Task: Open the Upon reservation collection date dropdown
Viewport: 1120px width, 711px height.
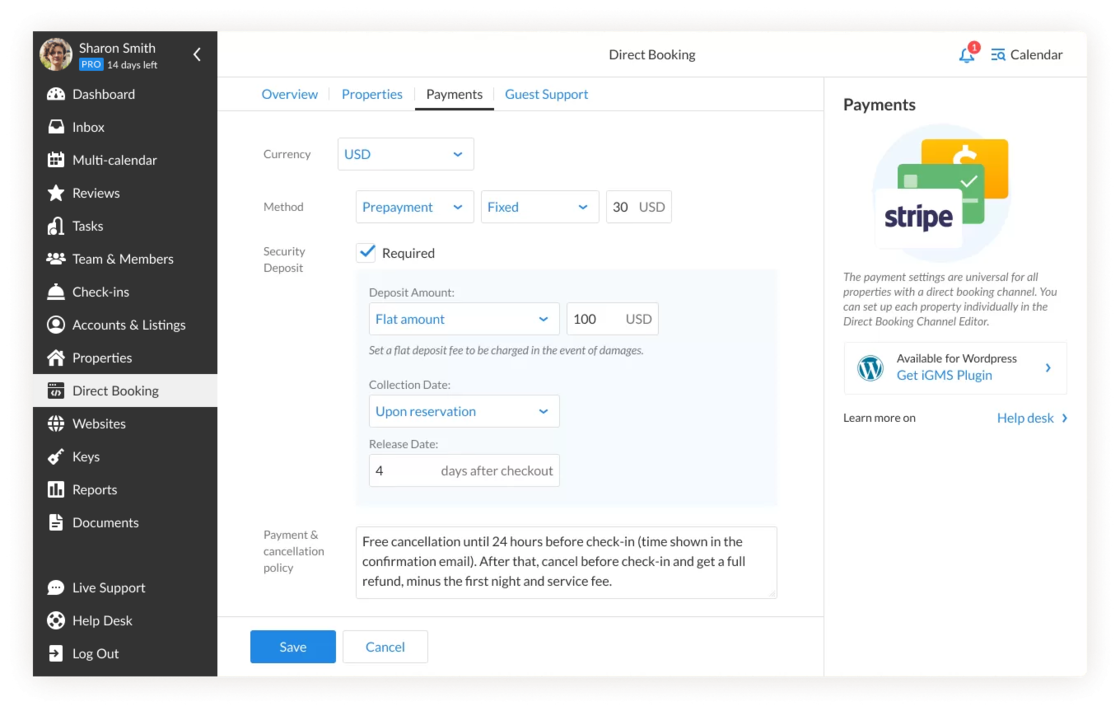Action: click(463, 411)
